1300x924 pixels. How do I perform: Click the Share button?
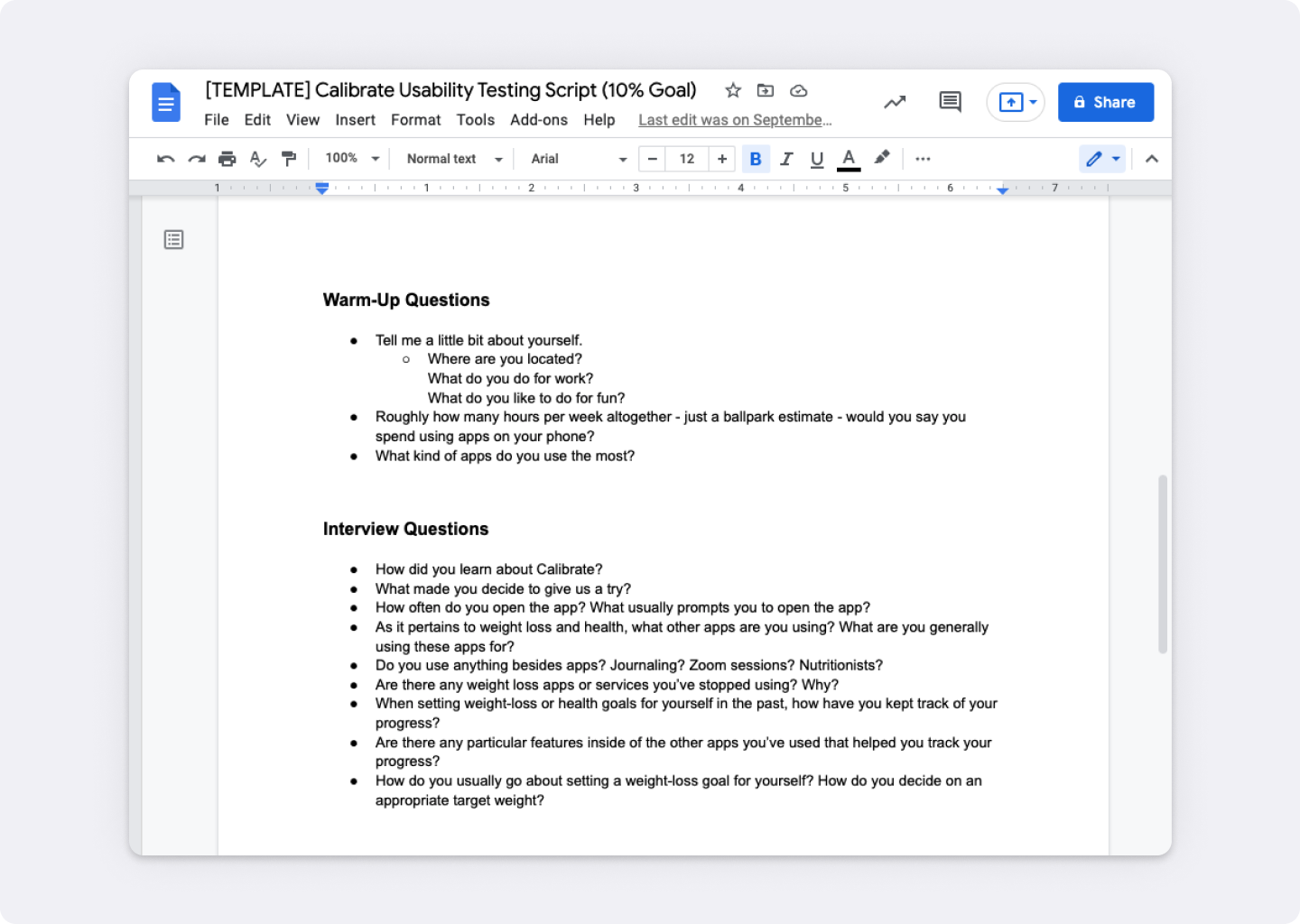click(1106, 102)
